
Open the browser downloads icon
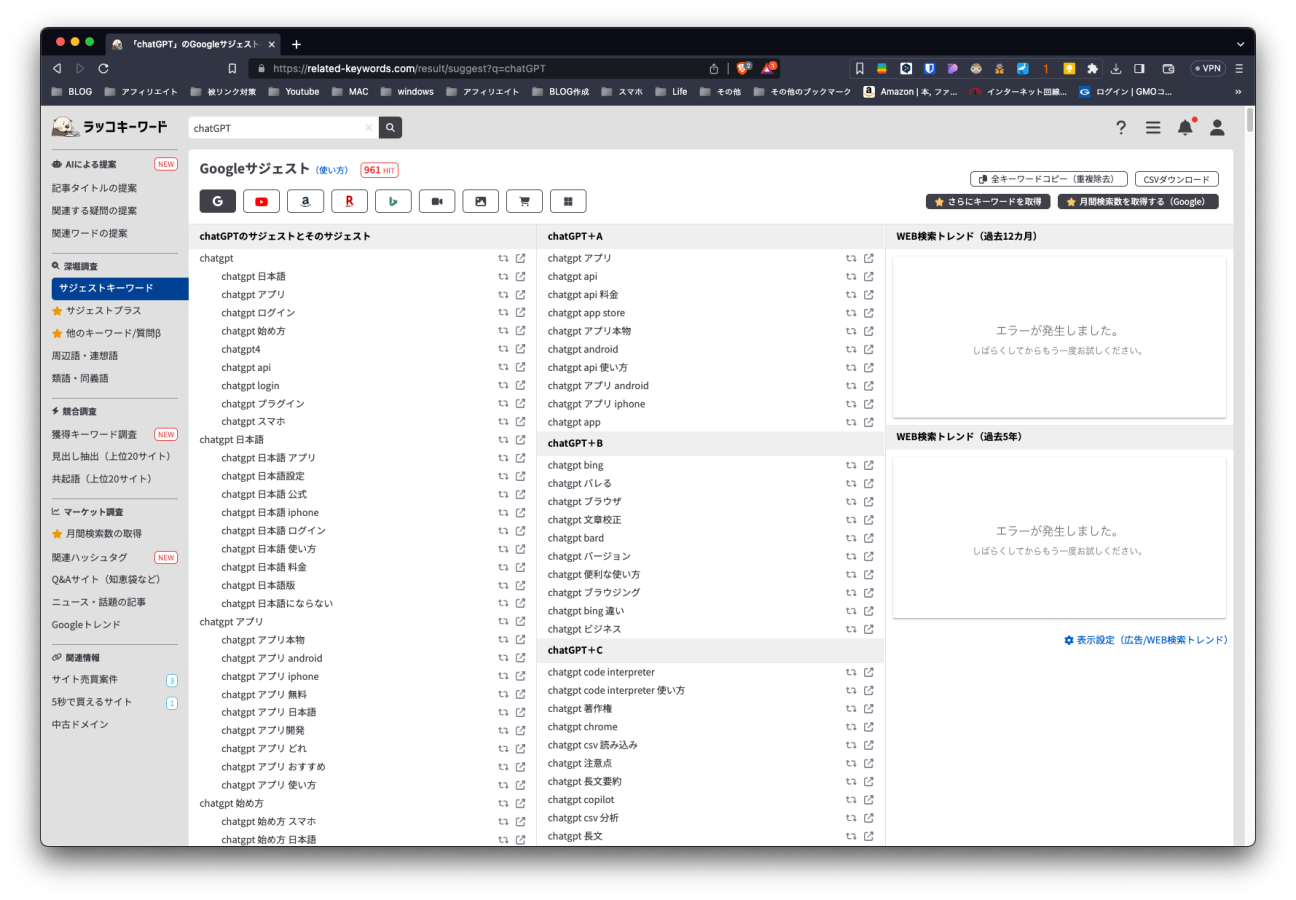(1116, 69)
